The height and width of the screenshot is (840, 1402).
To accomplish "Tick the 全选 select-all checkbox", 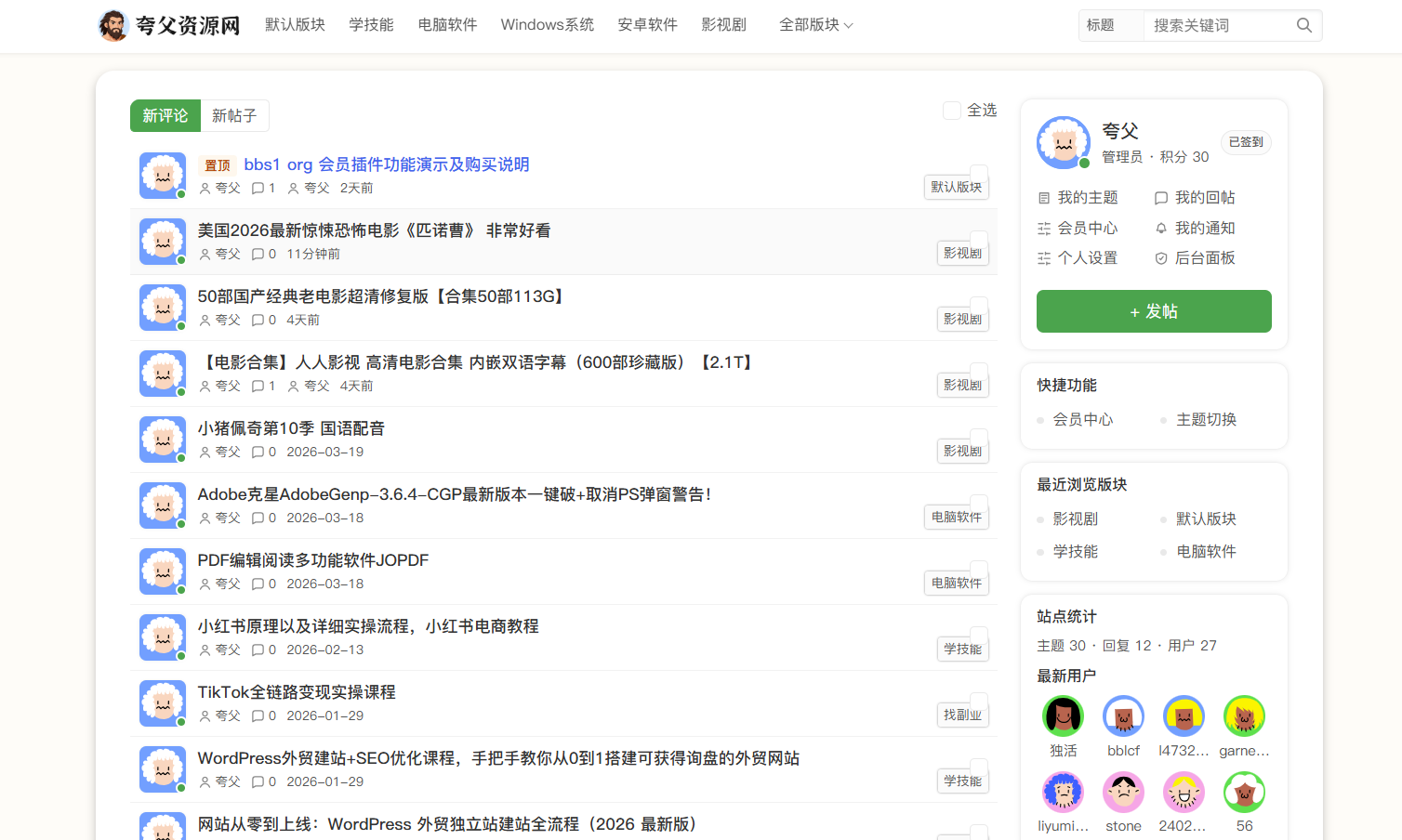I will (x=952, y=111).
